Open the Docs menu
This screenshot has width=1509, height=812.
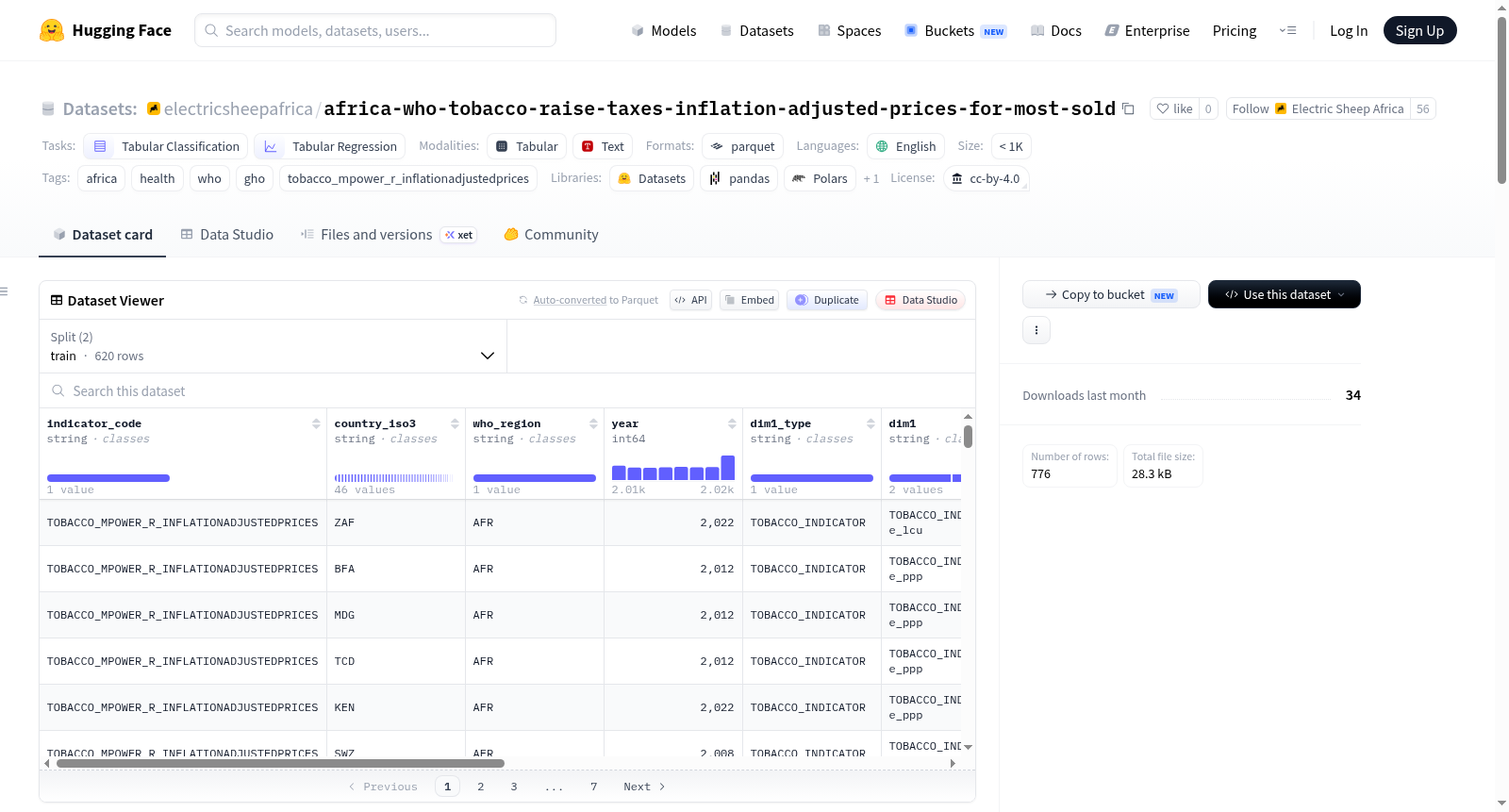(1056, 30)
